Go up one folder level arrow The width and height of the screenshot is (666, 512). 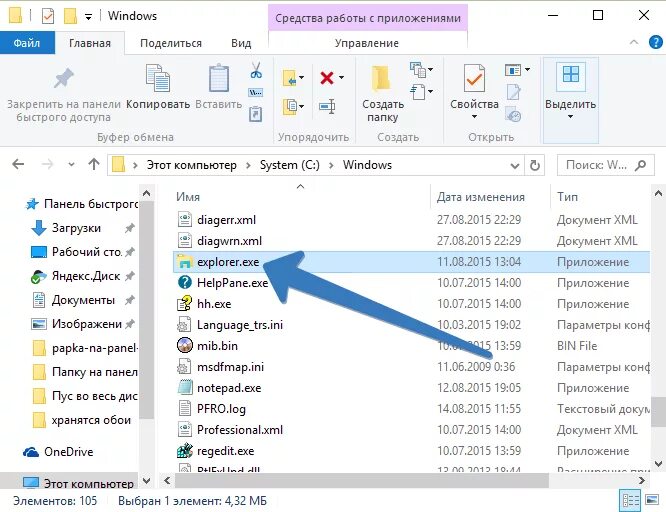click(x=94, y=164)
